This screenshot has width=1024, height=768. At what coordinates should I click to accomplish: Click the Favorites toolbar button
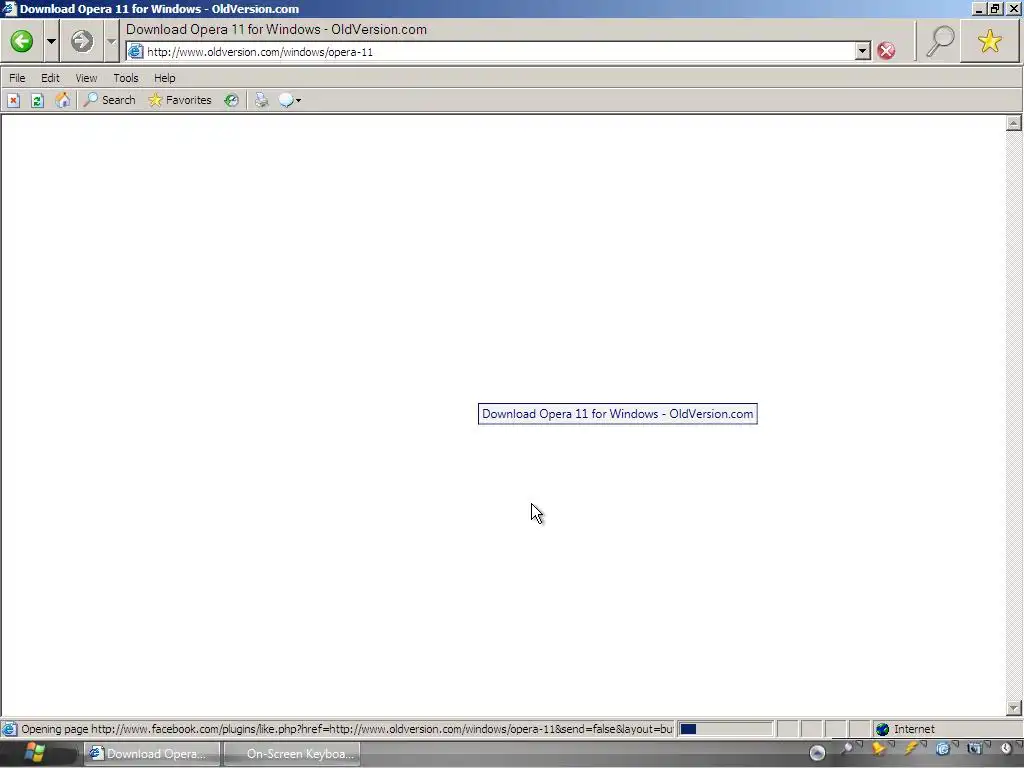[x=180, y=100]
